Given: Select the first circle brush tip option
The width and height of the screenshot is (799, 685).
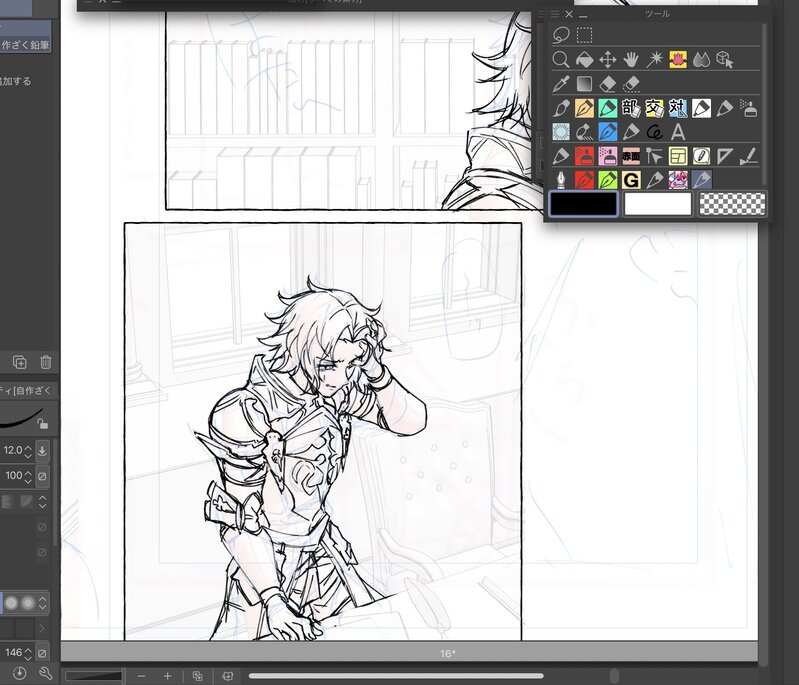Looking at the screenshot, I should click(x=11, y=603).
